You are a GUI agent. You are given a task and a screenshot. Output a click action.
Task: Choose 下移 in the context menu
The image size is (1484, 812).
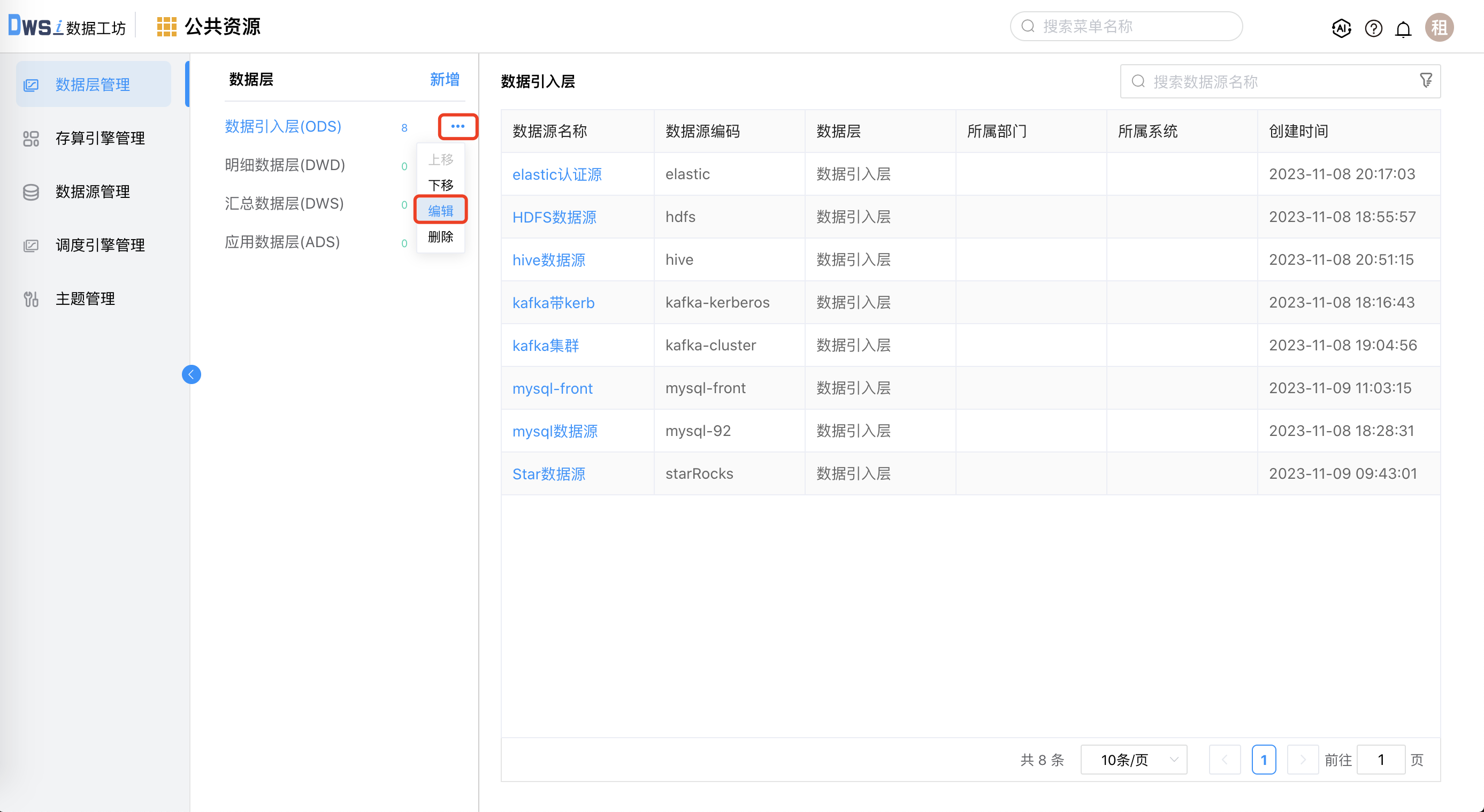click(440, 185)
